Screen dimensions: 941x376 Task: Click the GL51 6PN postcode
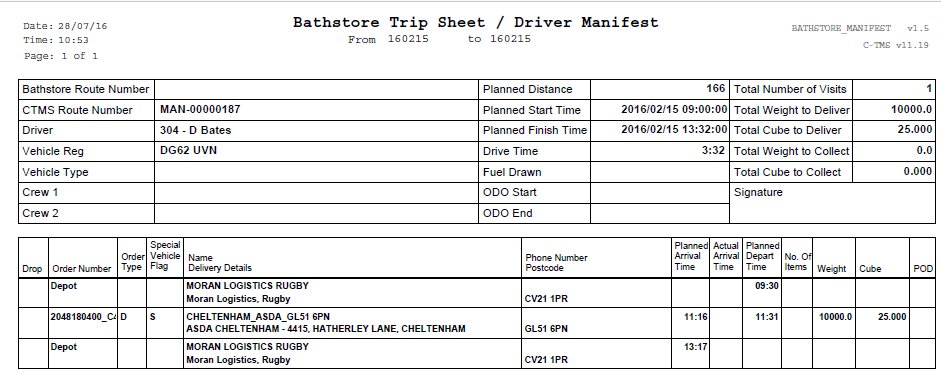coord(546,329)
